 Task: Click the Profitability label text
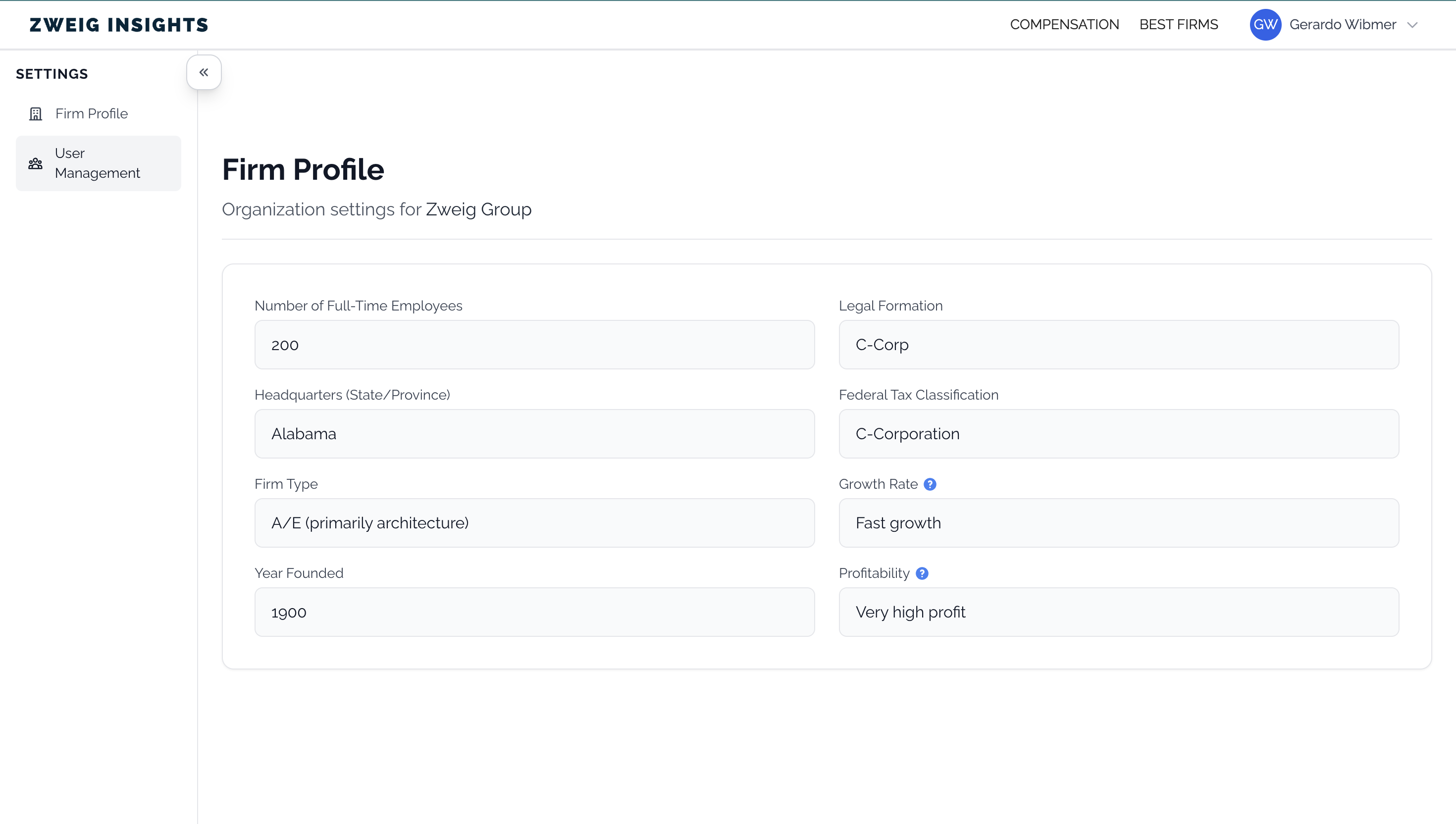(x=874, y=573)
